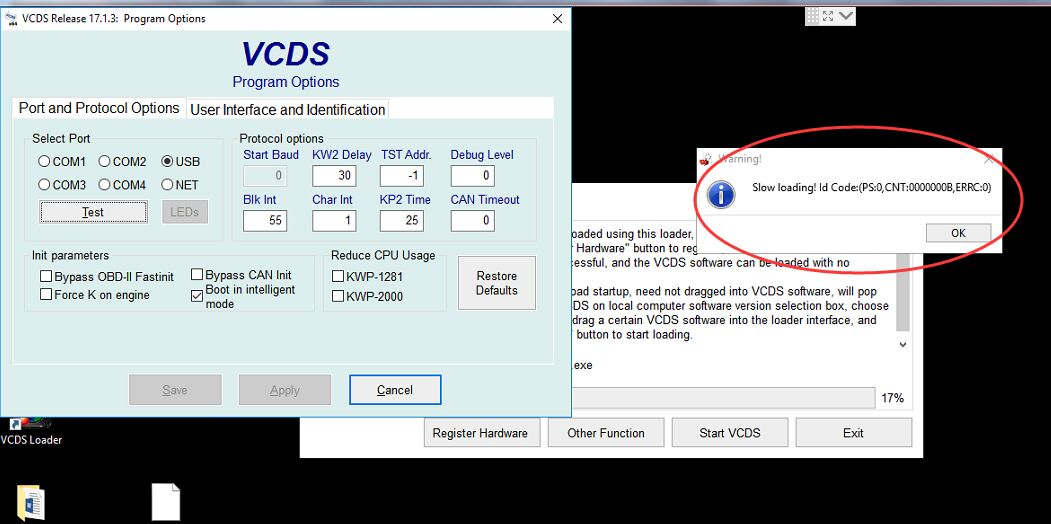Enable KWP-1281 reduce CPU usage checkbox

pyautogui.click(x=338, y=276)
